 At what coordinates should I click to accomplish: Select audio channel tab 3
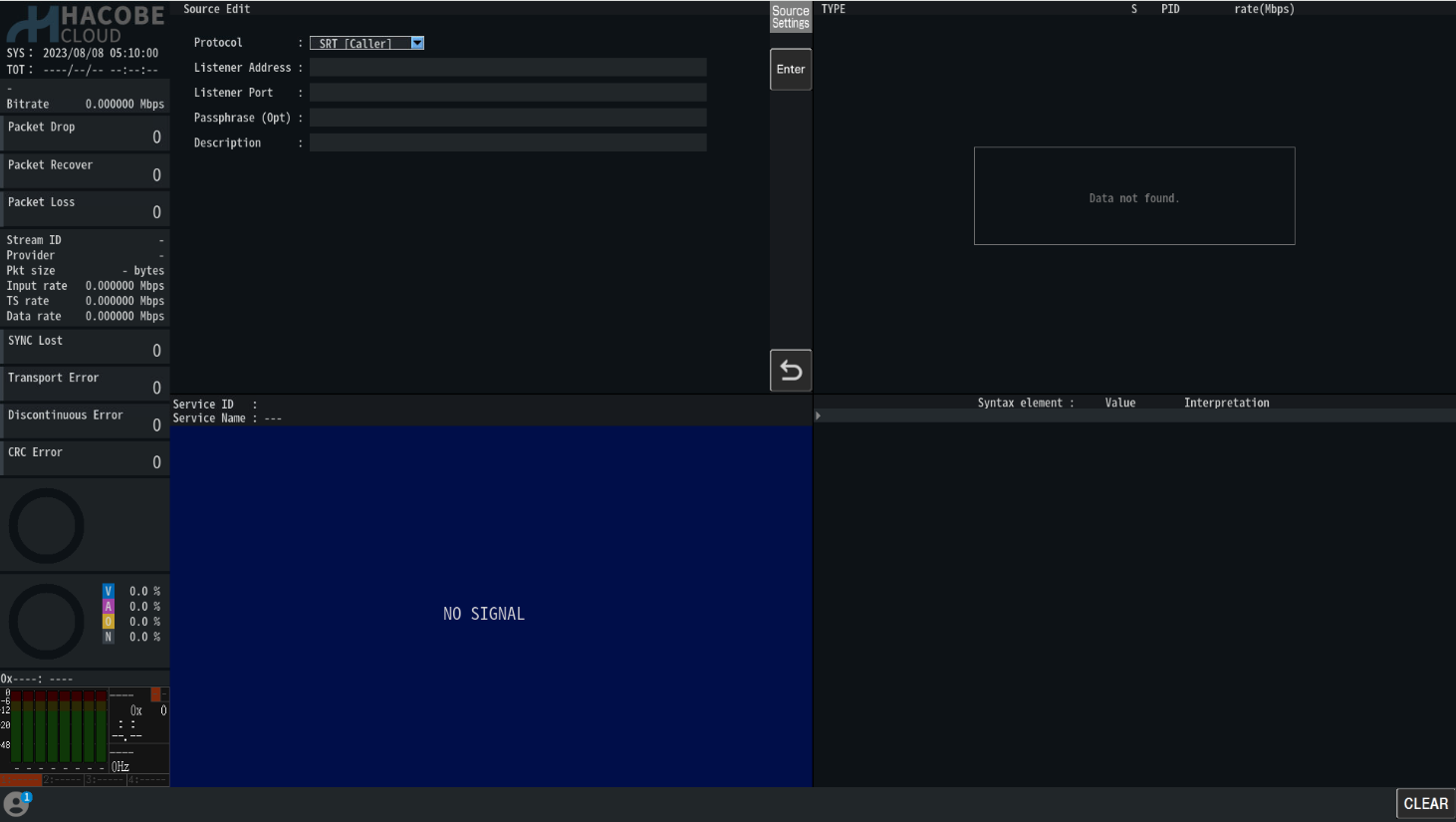pyautogui.click(x=105, y=780)
